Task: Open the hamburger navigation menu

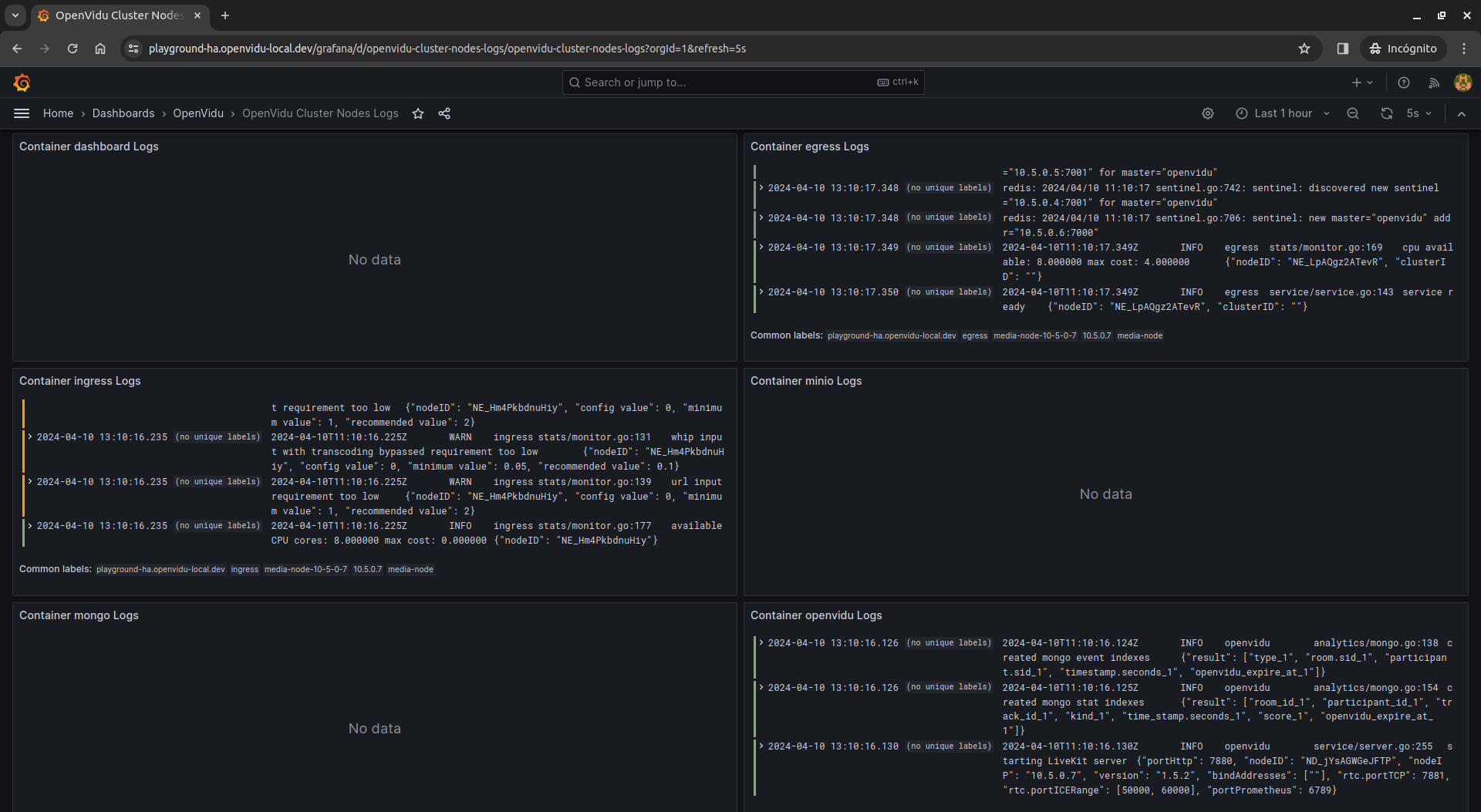Action: pos(22,113)
